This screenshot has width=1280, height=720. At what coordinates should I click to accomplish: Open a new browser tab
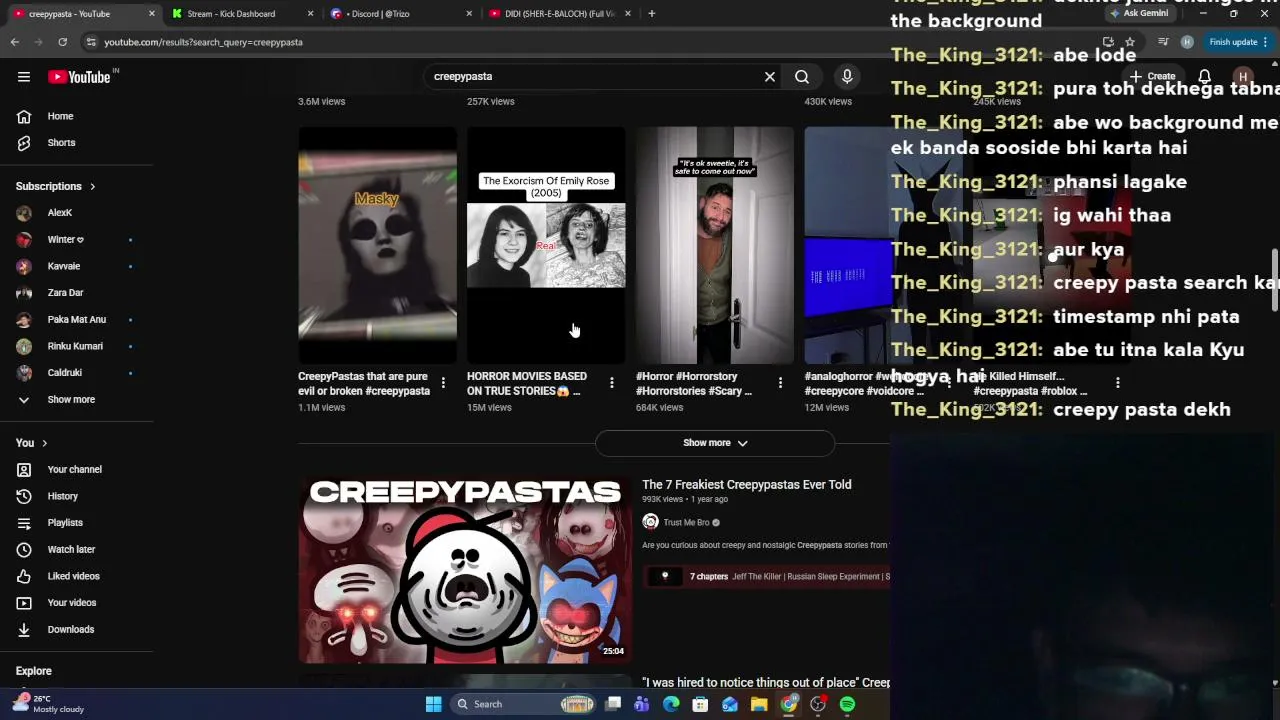click(652, 14)
